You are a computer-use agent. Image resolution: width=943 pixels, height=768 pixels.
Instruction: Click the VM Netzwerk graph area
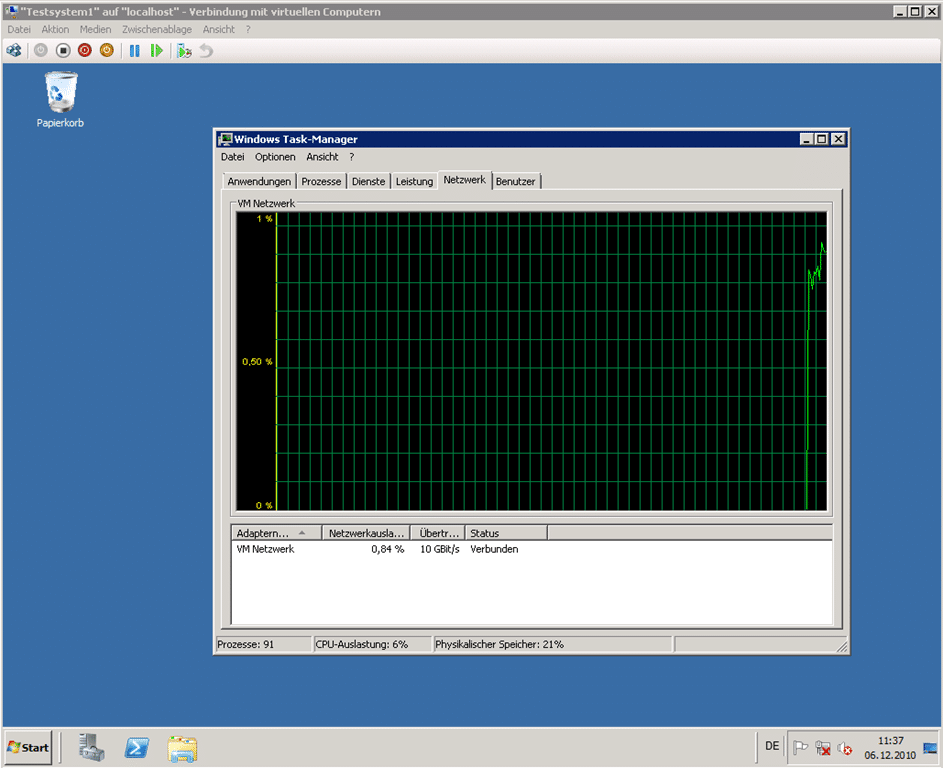[x=532, y=361]
